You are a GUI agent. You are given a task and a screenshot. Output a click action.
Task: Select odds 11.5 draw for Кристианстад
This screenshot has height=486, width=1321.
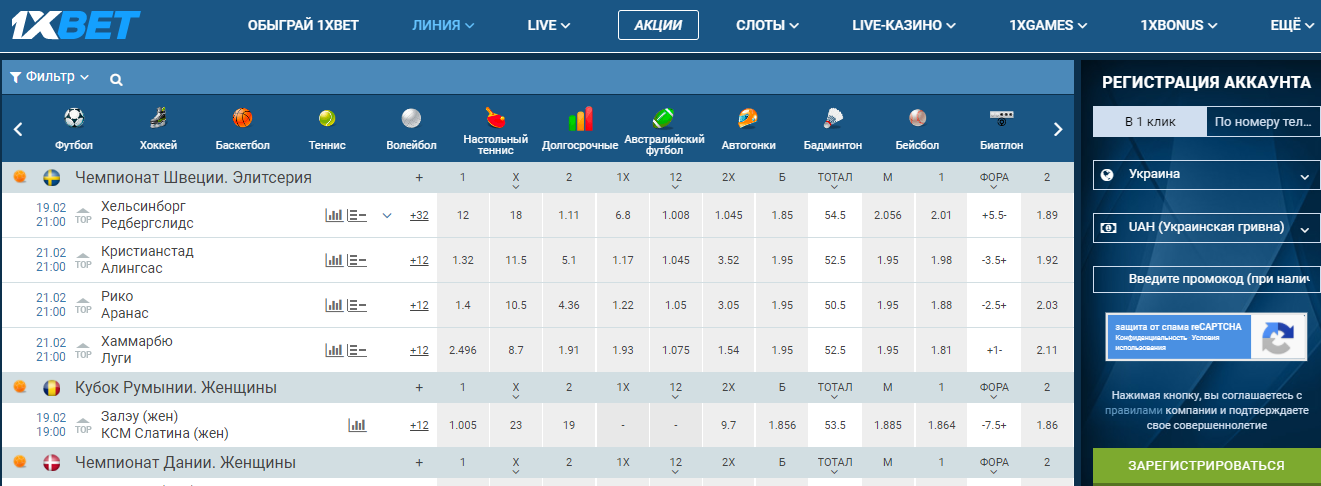[516, 260]
